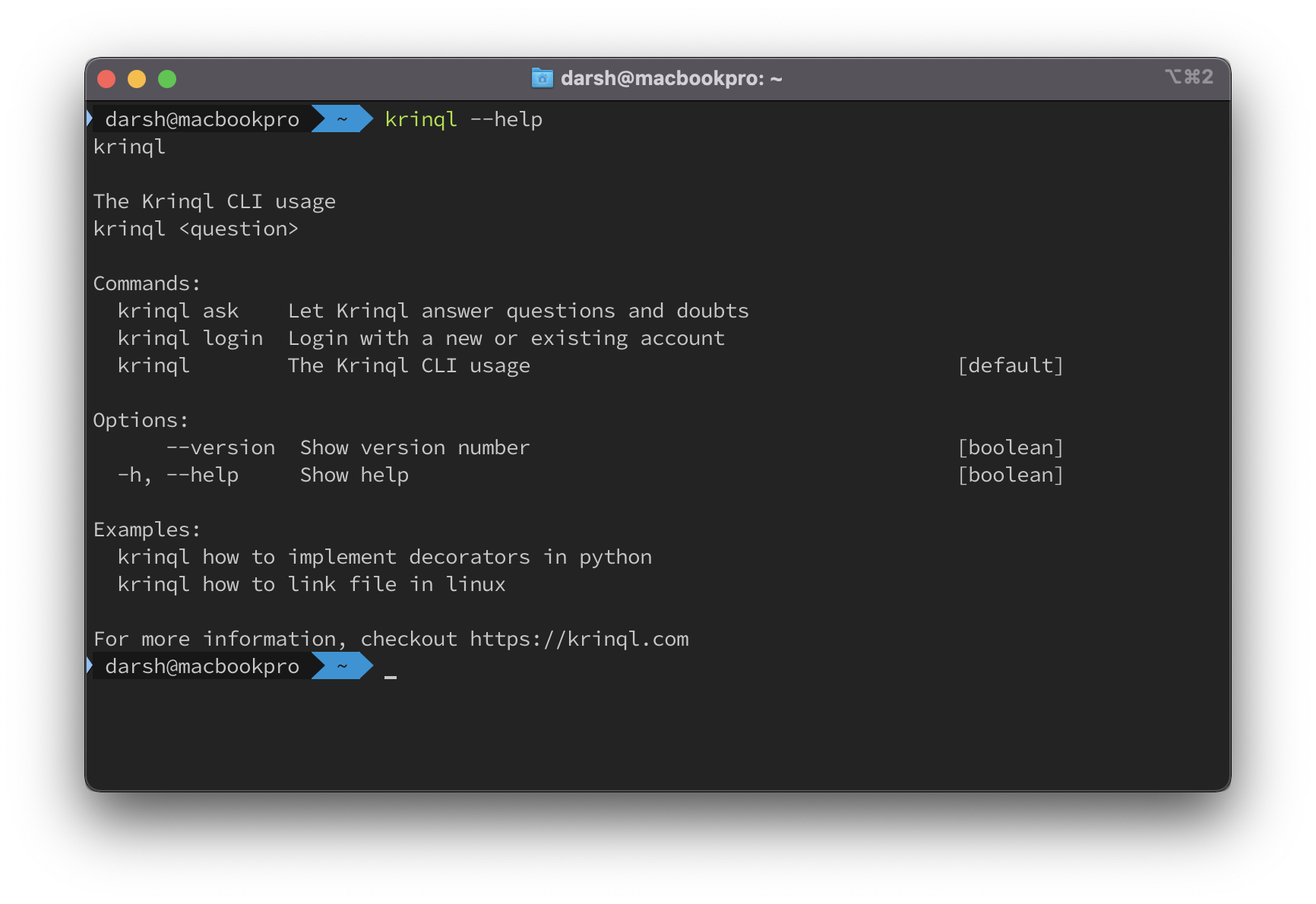Viewport: 1316px width, 904px height.
Task: Click the green zoom window button
Action: (x=167, y=79)
